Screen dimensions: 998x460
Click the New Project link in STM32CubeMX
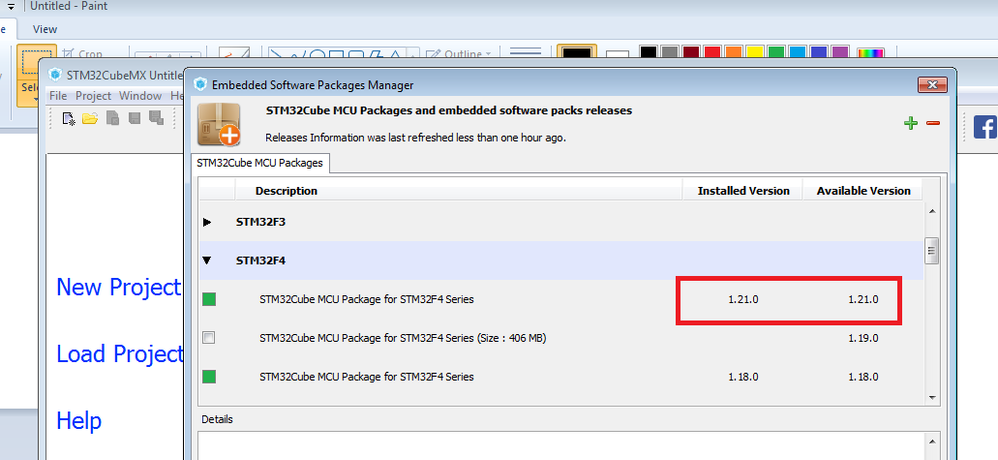click(x=119, y=287)
